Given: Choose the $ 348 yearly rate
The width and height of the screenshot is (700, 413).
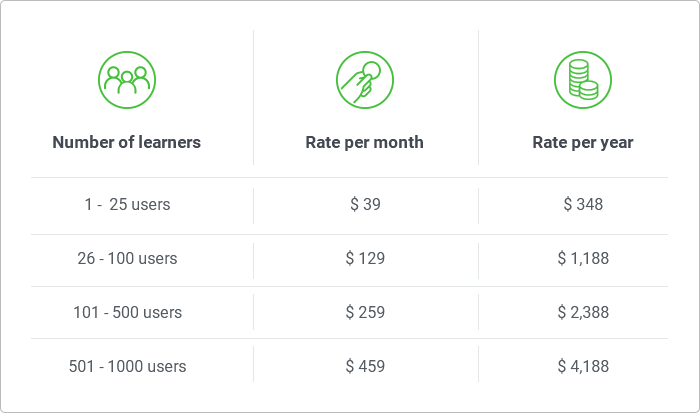Looking at the screenshot, I should (x=583, y=204).
